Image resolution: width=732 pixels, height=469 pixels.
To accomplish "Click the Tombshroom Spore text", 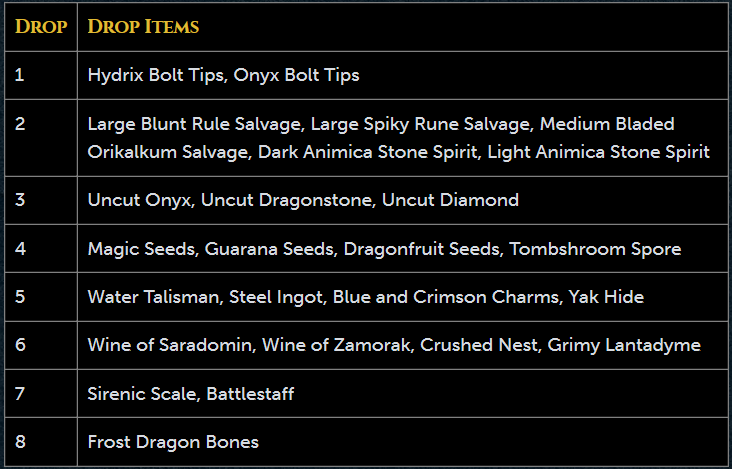I will [x=595, y=249].
